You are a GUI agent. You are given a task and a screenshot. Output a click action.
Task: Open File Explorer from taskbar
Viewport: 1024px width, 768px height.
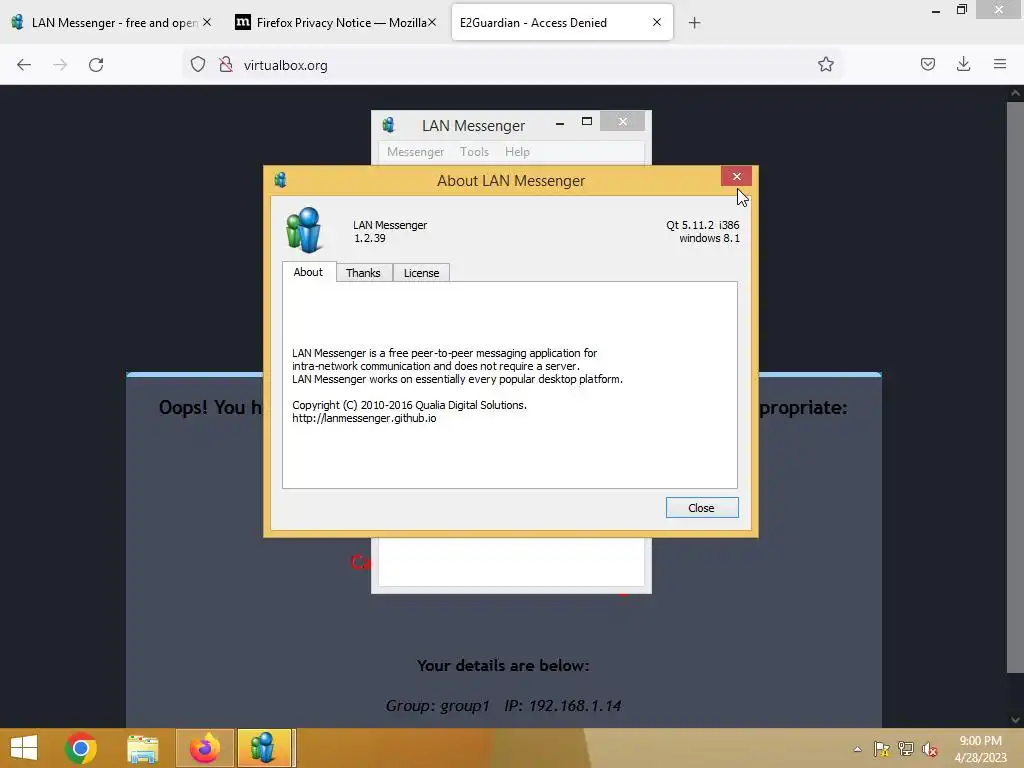point(142,748)
